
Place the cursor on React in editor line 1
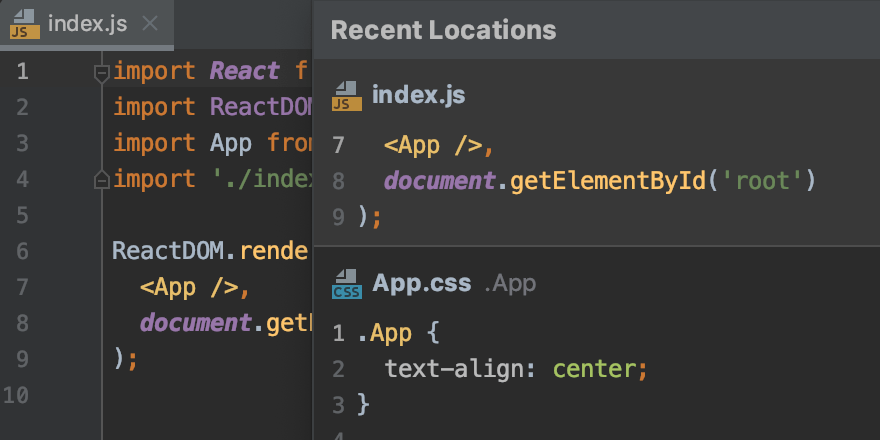click(246, 72)
